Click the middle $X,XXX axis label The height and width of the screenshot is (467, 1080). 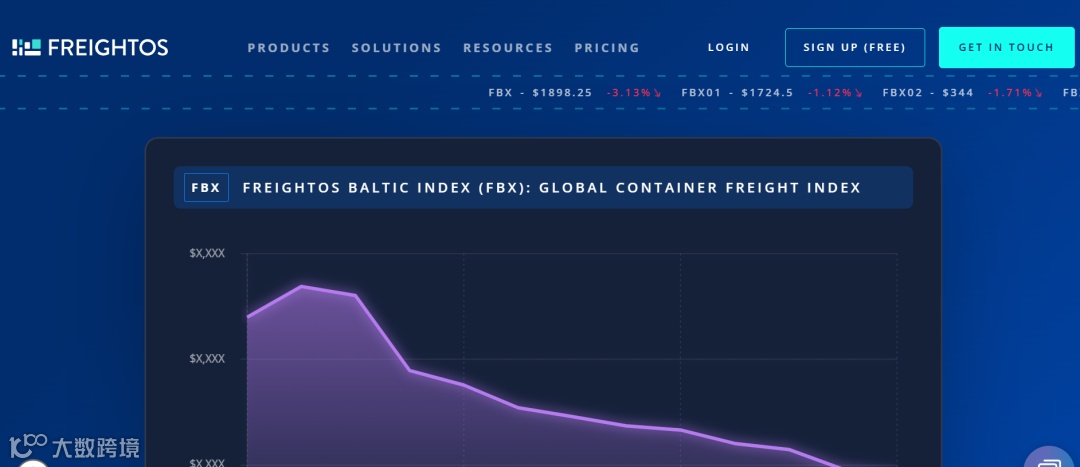pos(207,359)
